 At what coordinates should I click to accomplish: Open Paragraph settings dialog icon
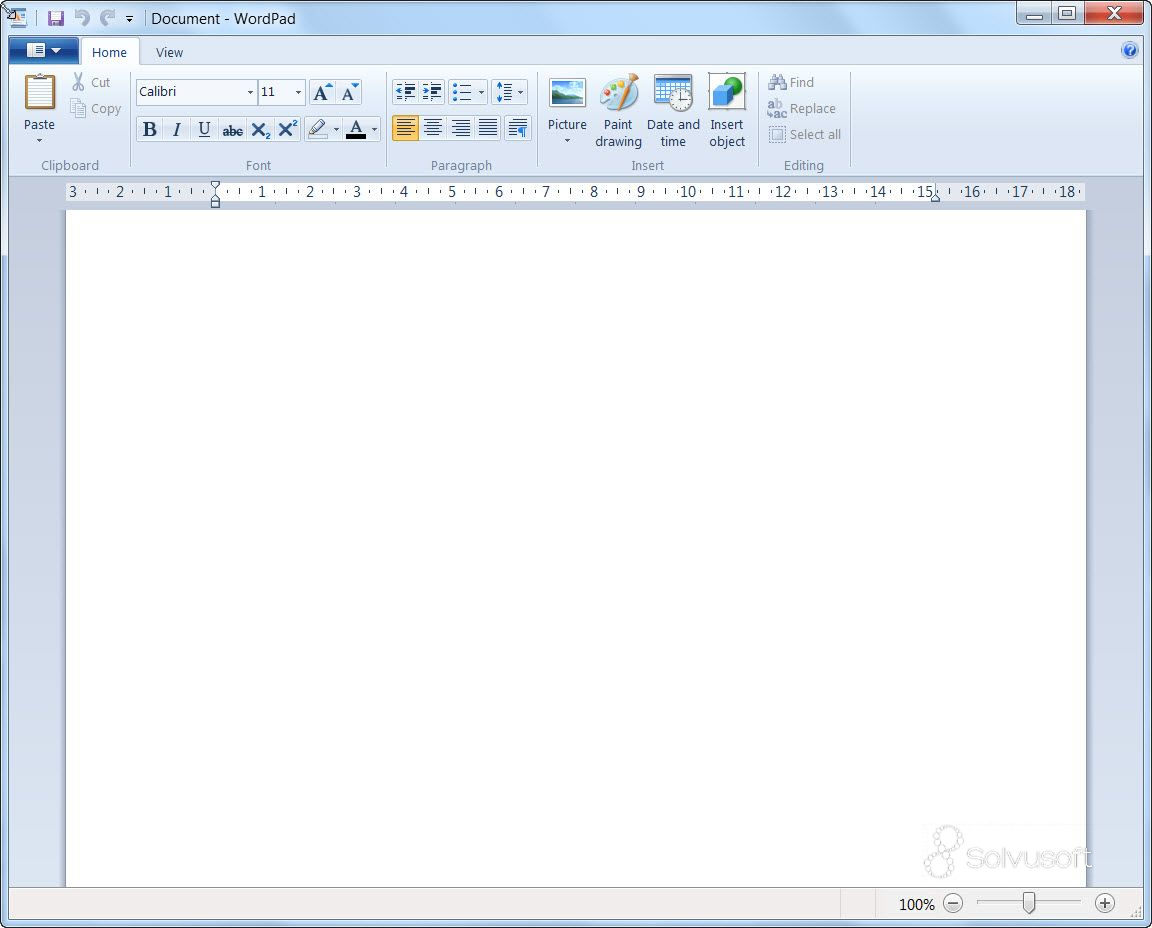point(518,129)
